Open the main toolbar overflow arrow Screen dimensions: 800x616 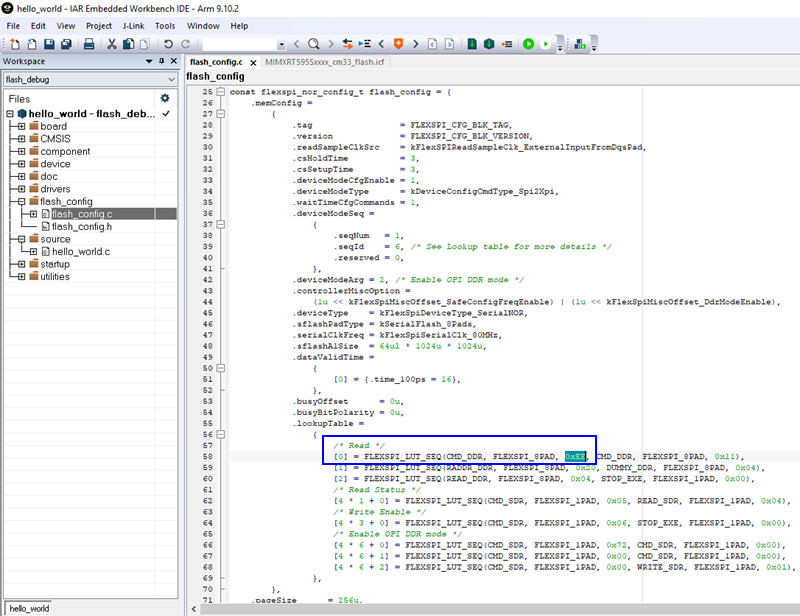click(x=560, y=48)
